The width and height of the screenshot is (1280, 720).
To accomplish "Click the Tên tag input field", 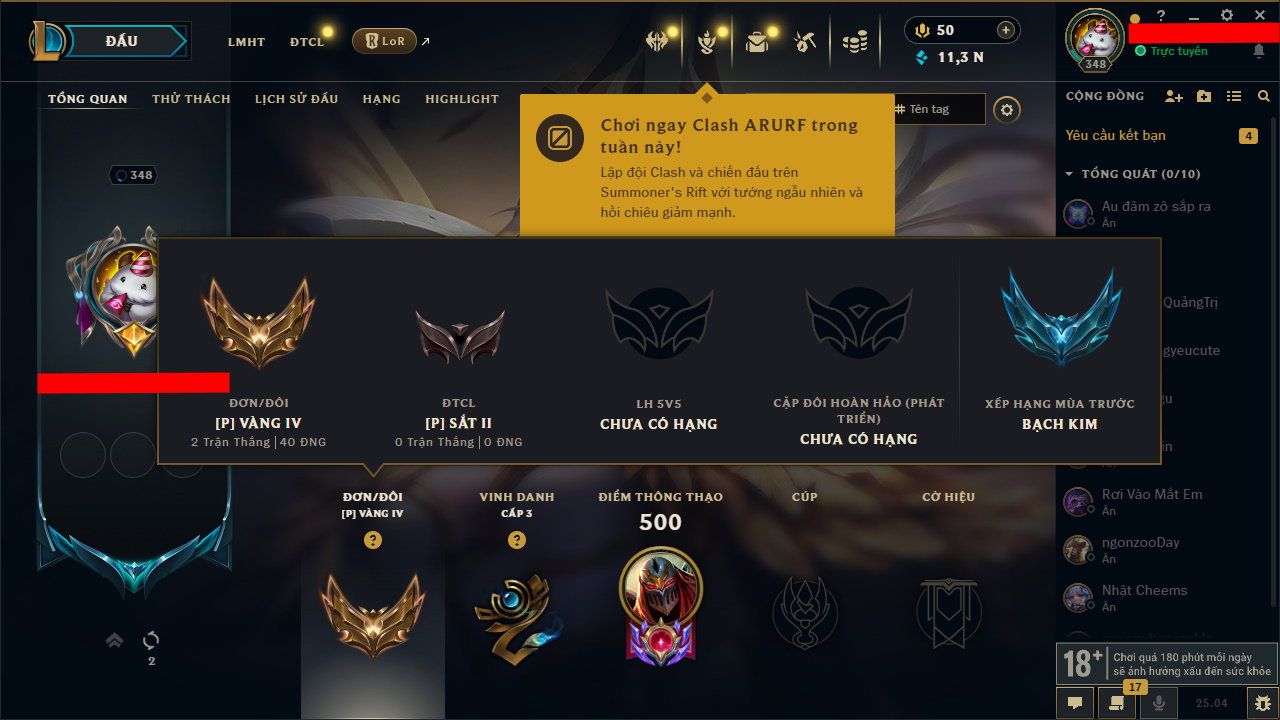I will pos(937,109).
